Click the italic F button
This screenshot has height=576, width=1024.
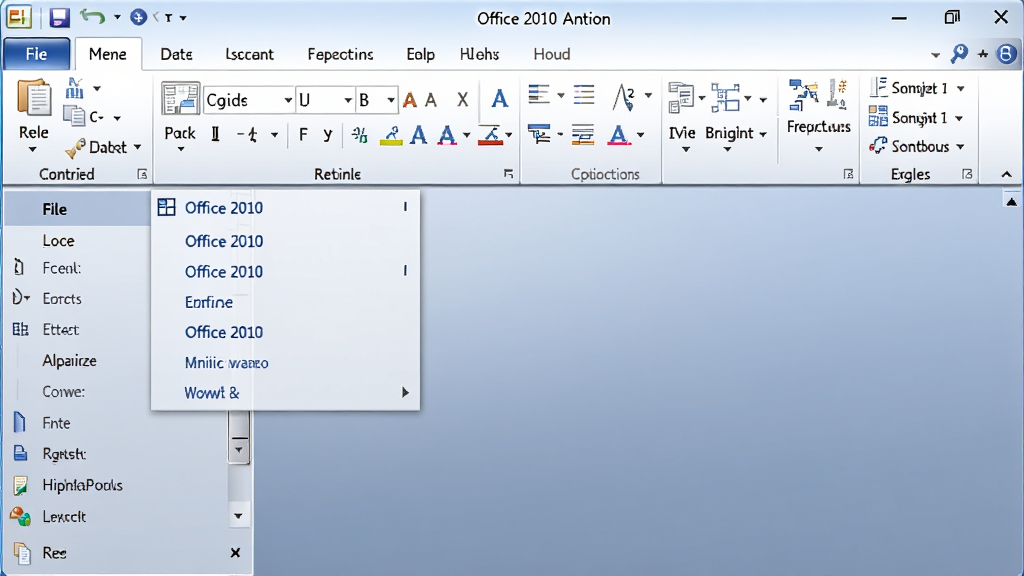click(x=303, y=135)
